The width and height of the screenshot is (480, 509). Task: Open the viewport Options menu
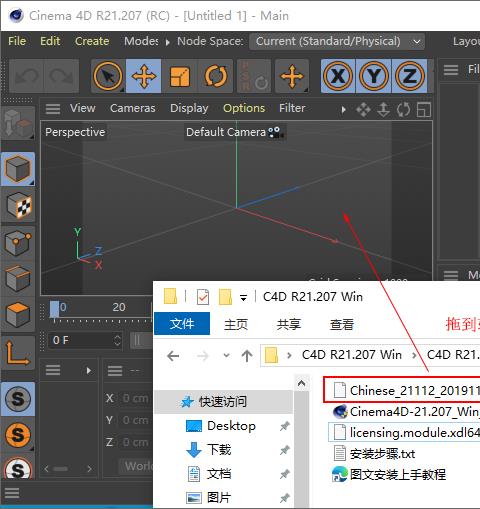click(x=244, y=108)
